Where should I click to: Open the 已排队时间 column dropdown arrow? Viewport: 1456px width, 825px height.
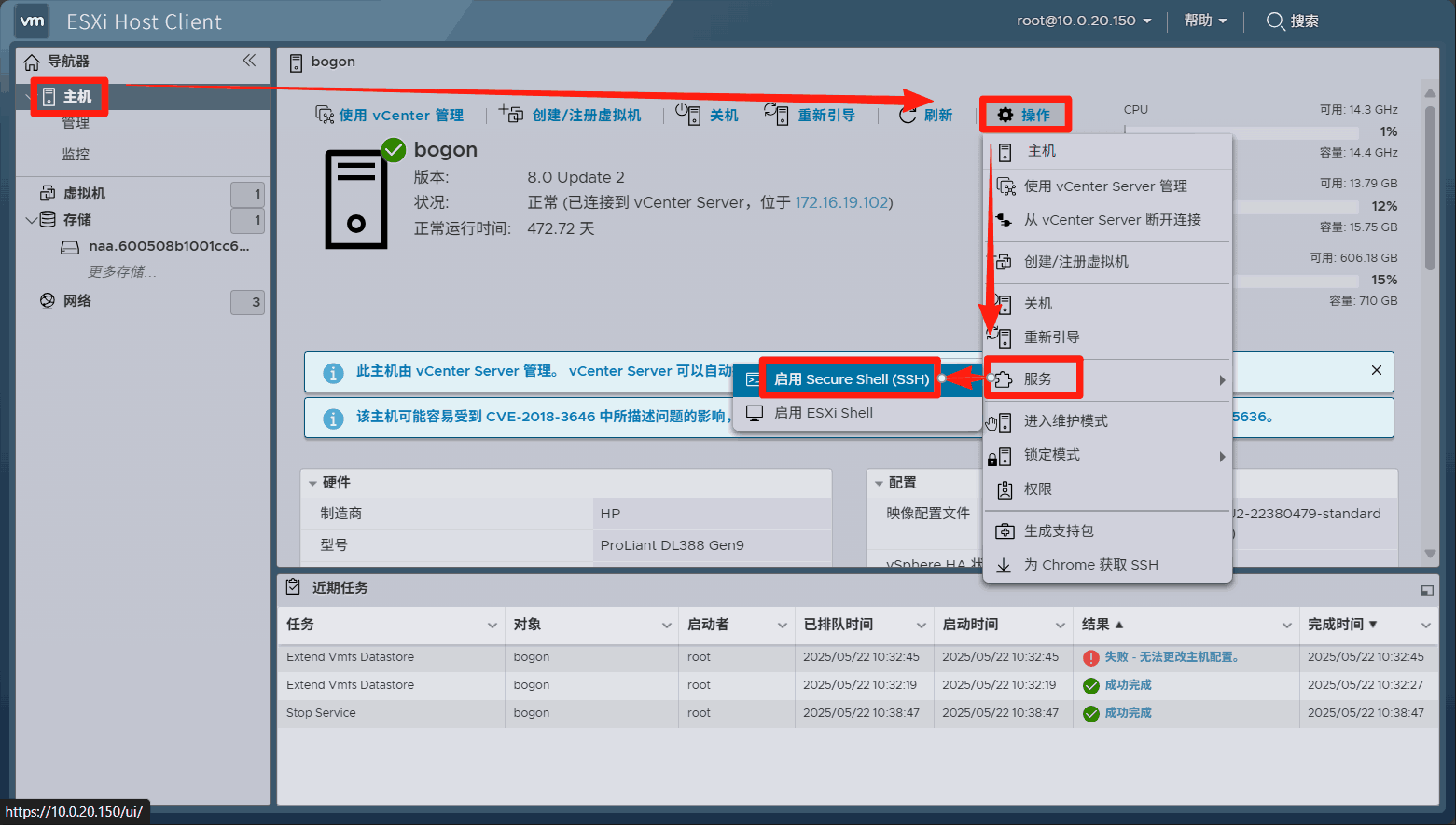point(922,625)
